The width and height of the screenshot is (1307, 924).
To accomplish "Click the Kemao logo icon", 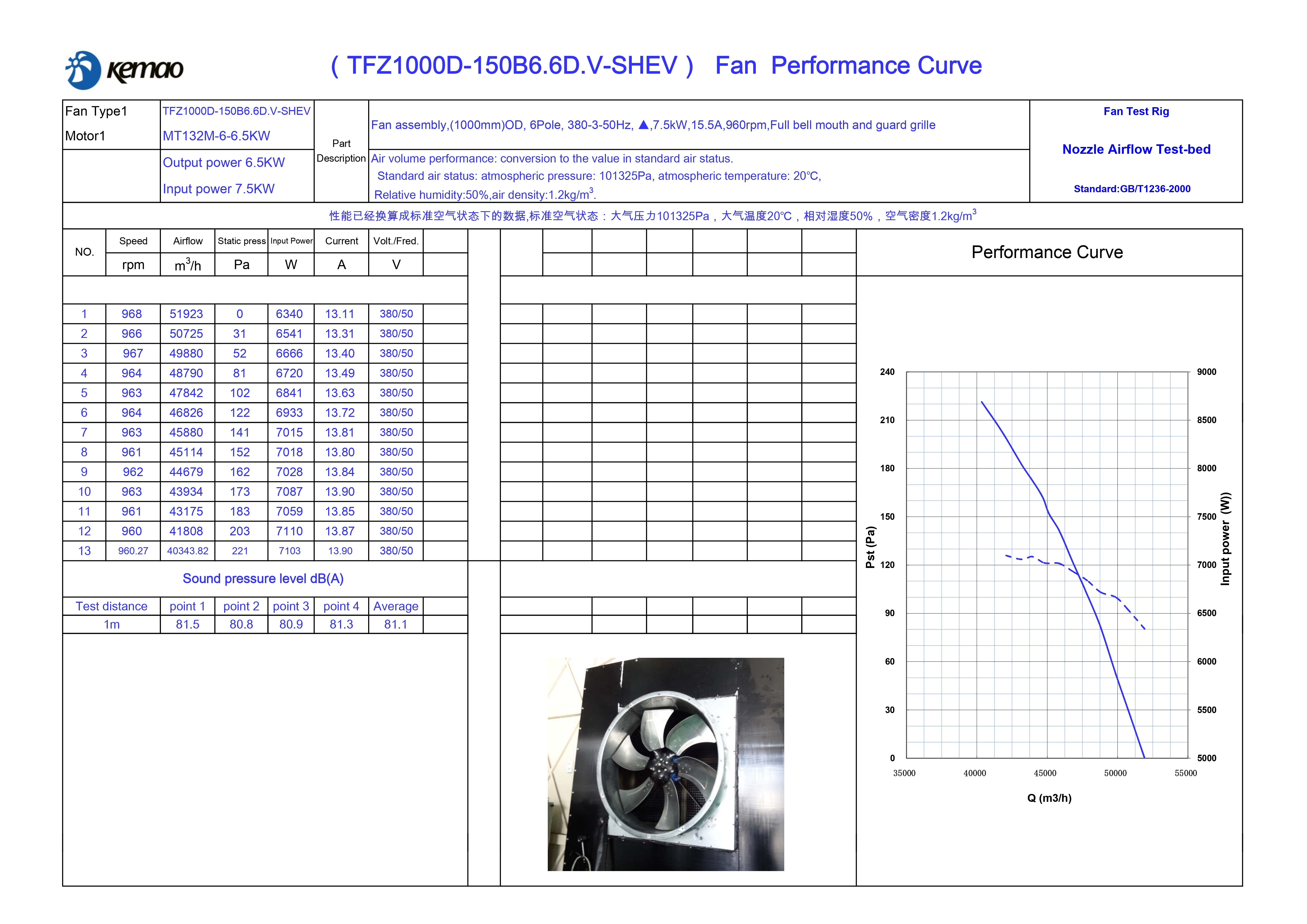I will pos(84,70).
